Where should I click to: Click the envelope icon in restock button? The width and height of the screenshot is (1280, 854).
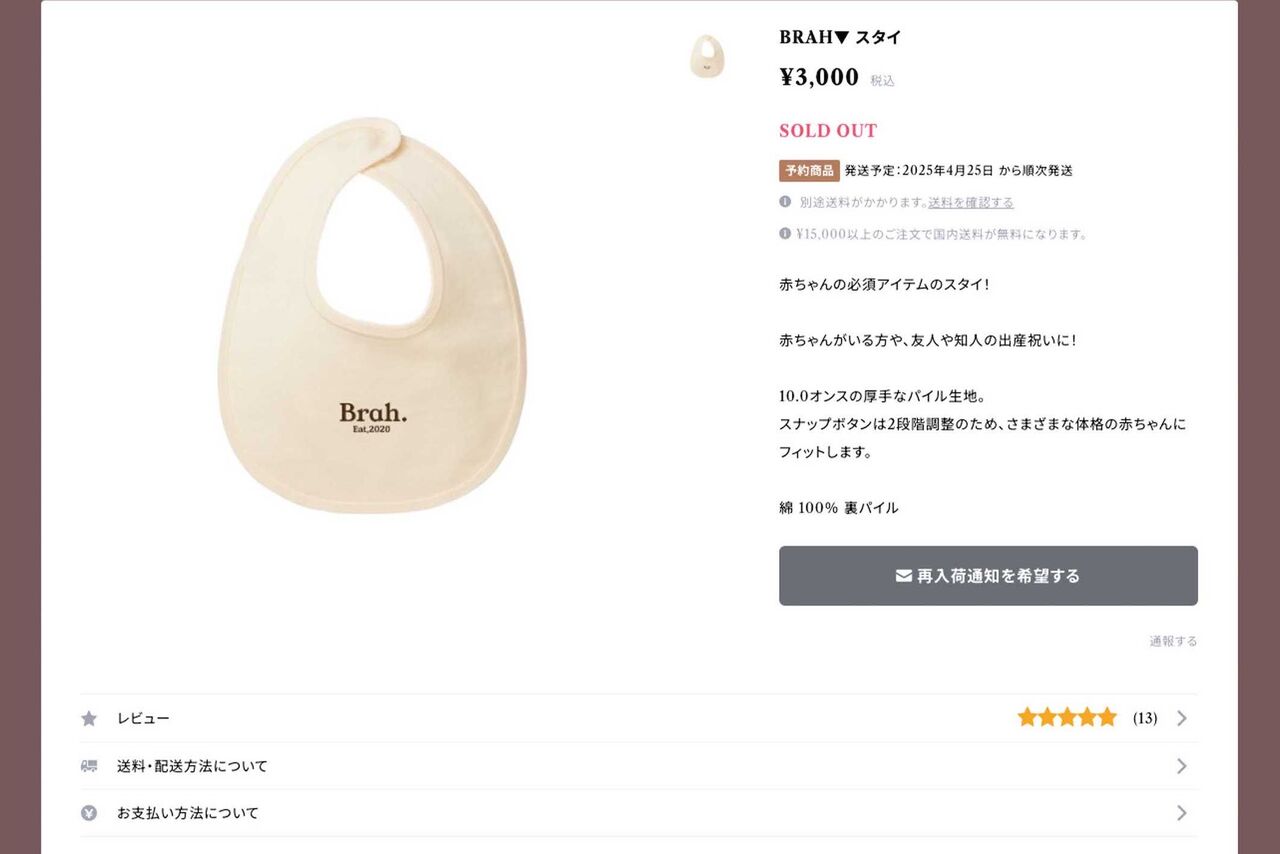tap(904, 576)
